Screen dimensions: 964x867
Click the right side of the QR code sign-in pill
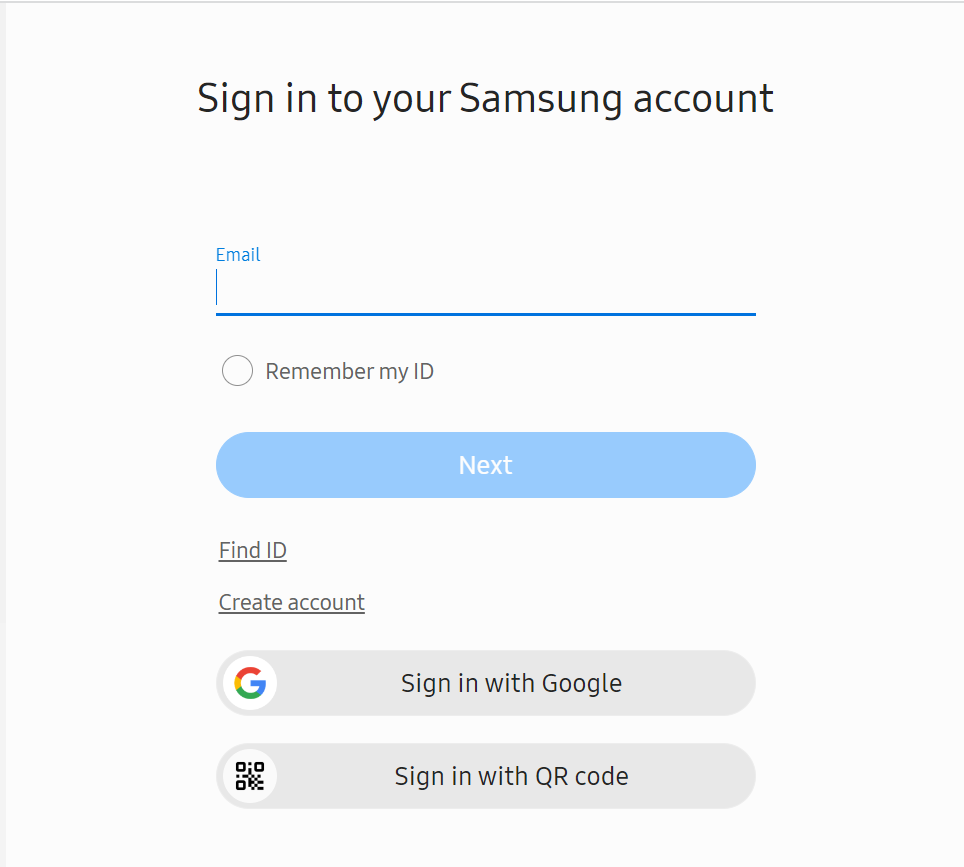click(x=719, y=776)
